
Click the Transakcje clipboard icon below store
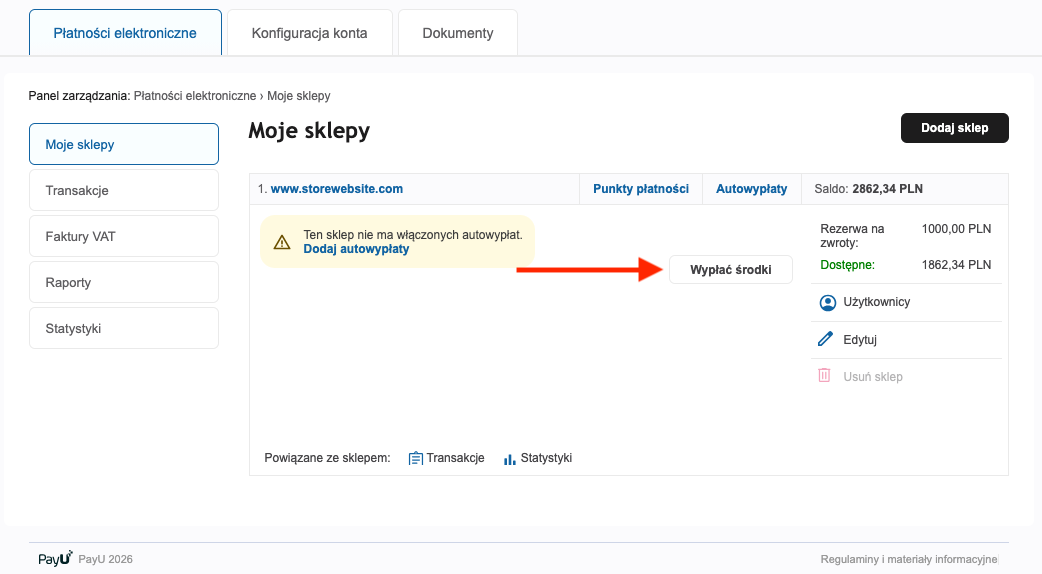(416, 458)
